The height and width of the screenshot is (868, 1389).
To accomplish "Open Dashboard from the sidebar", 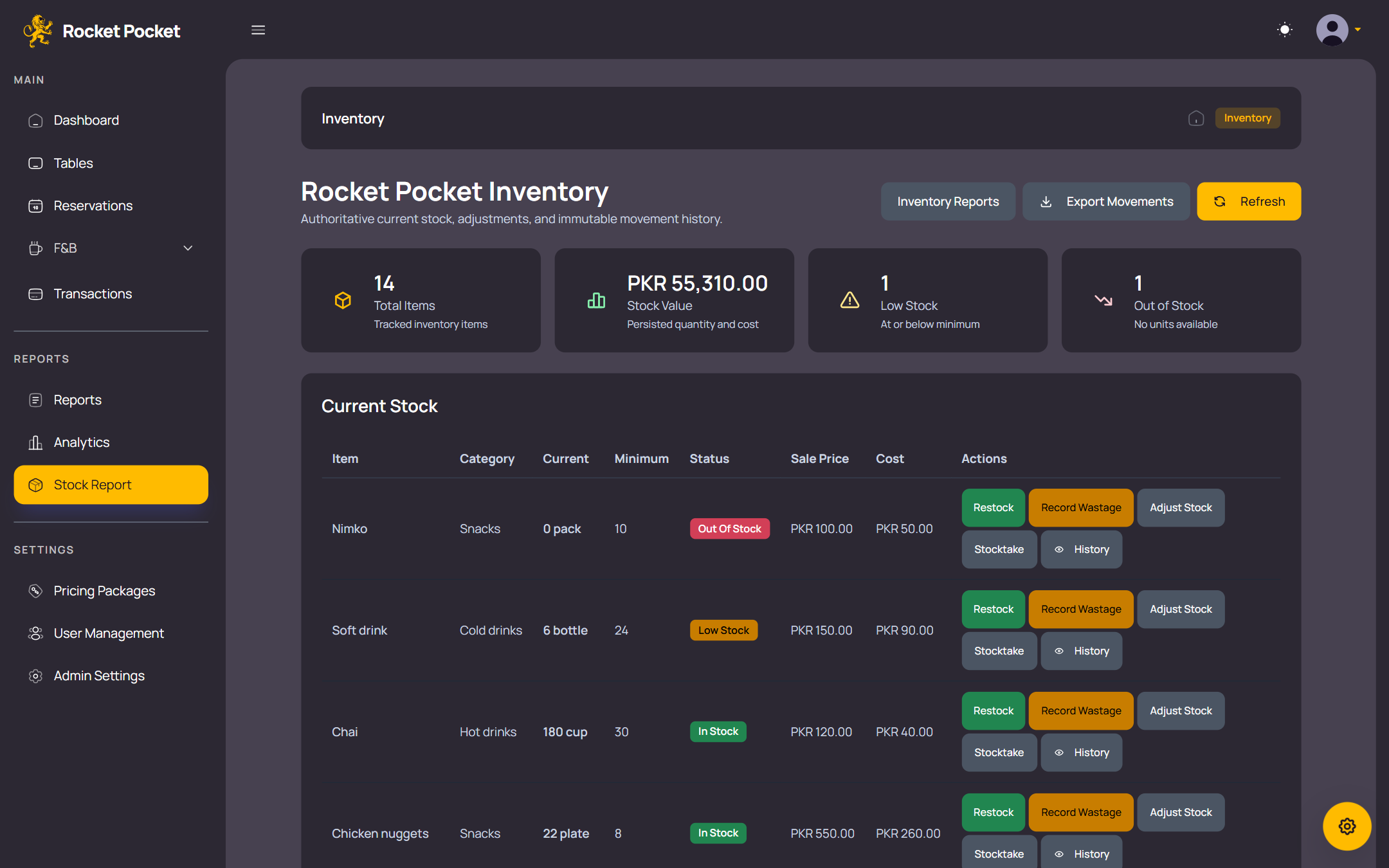I will 111,120.
